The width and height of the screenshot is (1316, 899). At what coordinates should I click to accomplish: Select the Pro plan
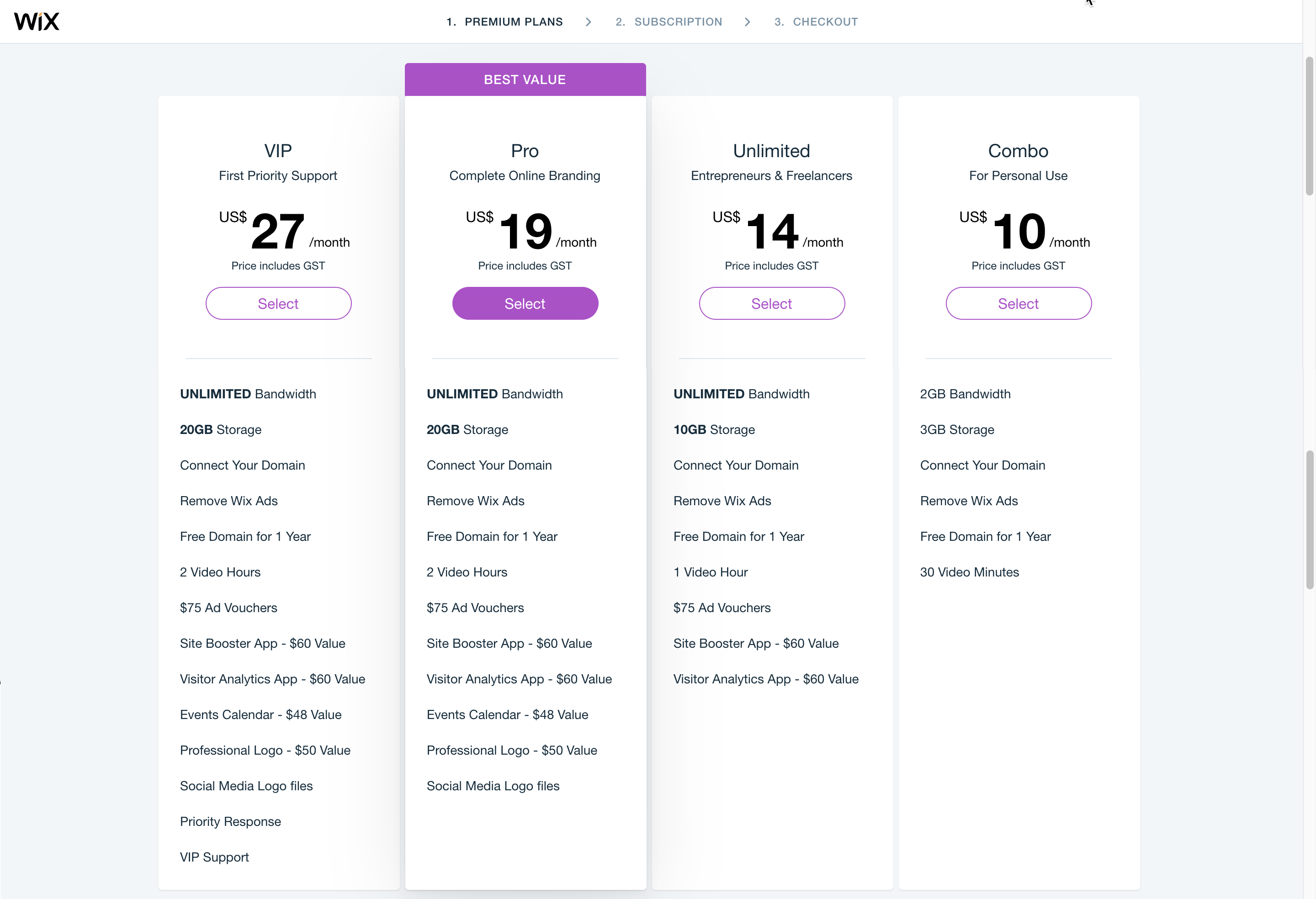pos(525,303)
